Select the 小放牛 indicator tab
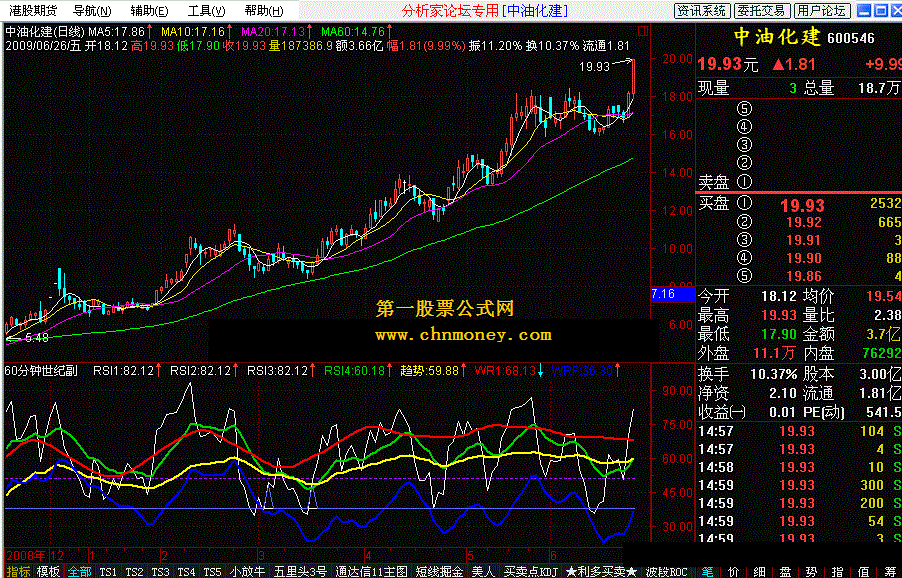 tap(247, 571)
